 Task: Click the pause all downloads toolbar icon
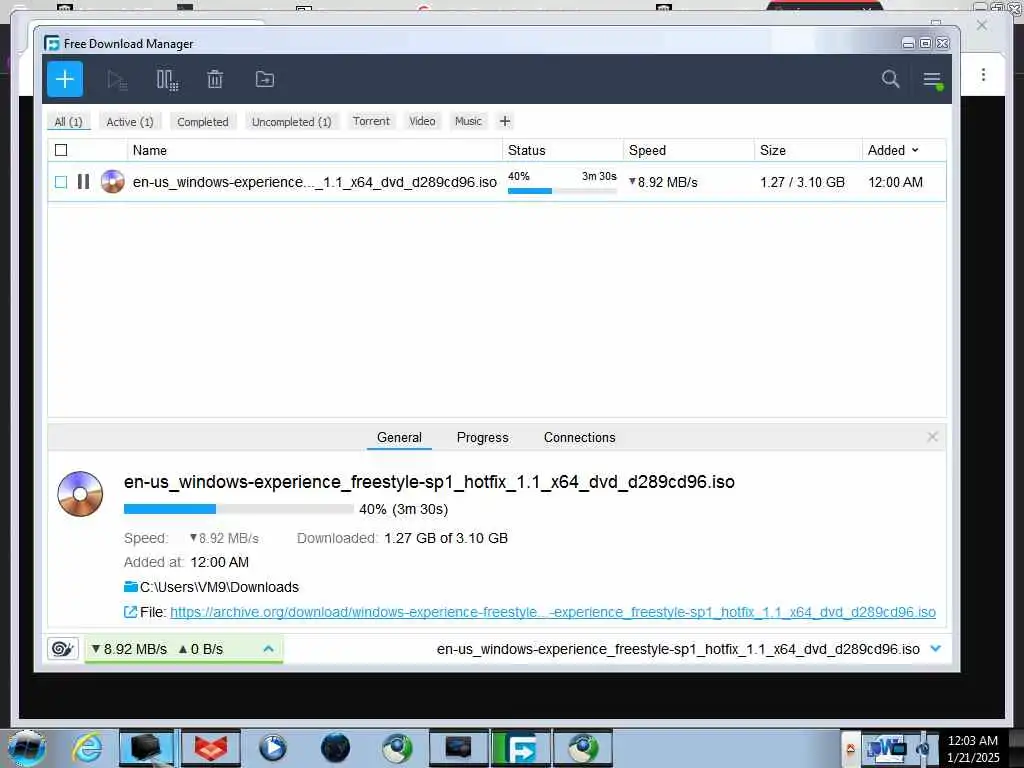pyautogui.click(x=167, y=80)
